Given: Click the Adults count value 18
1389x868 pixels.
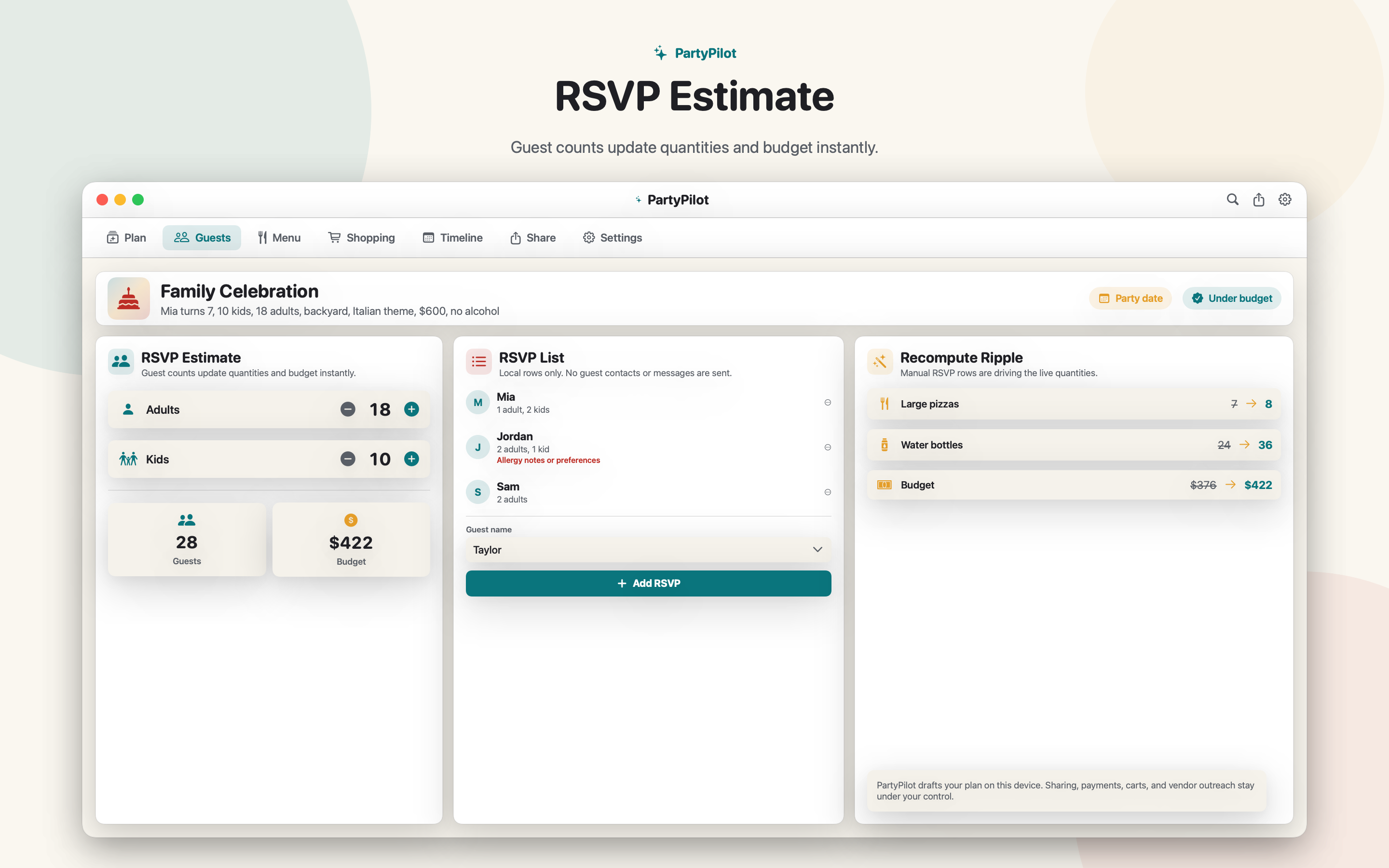Looking at the screenshot, I should pyautogui.click(x=380, y=409).
